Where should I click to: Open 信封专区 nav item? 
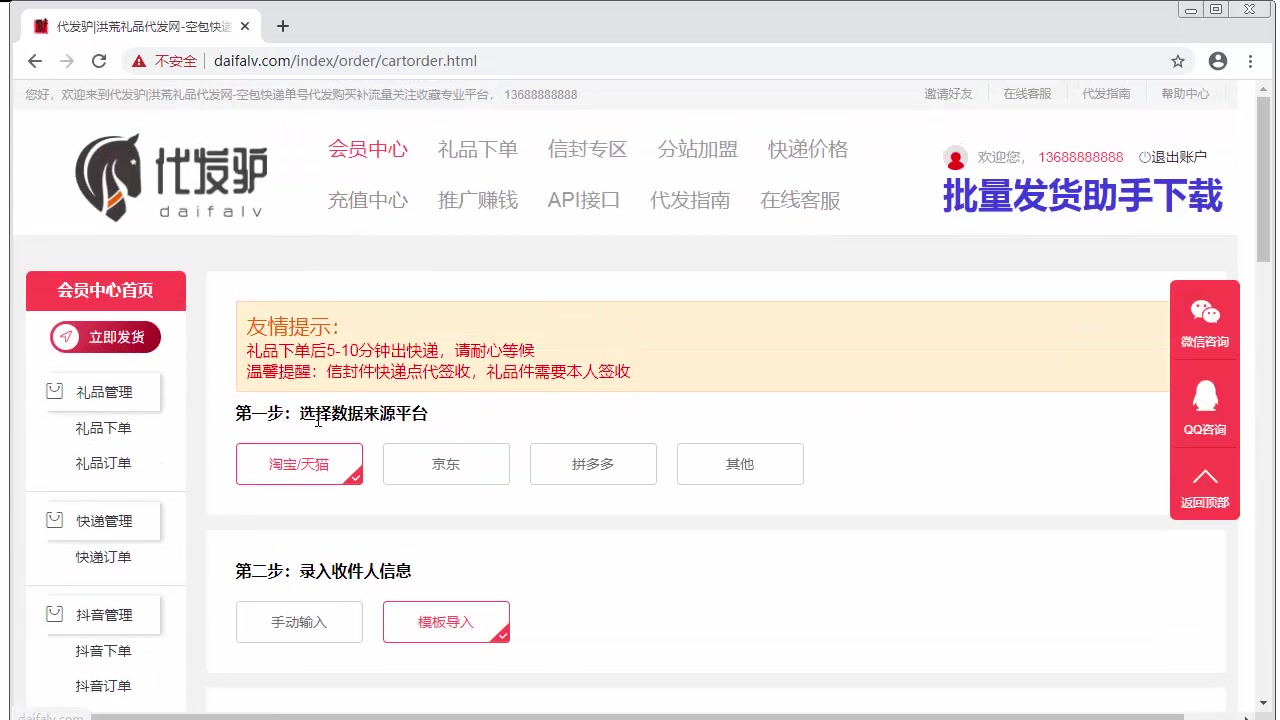(588, 149)
